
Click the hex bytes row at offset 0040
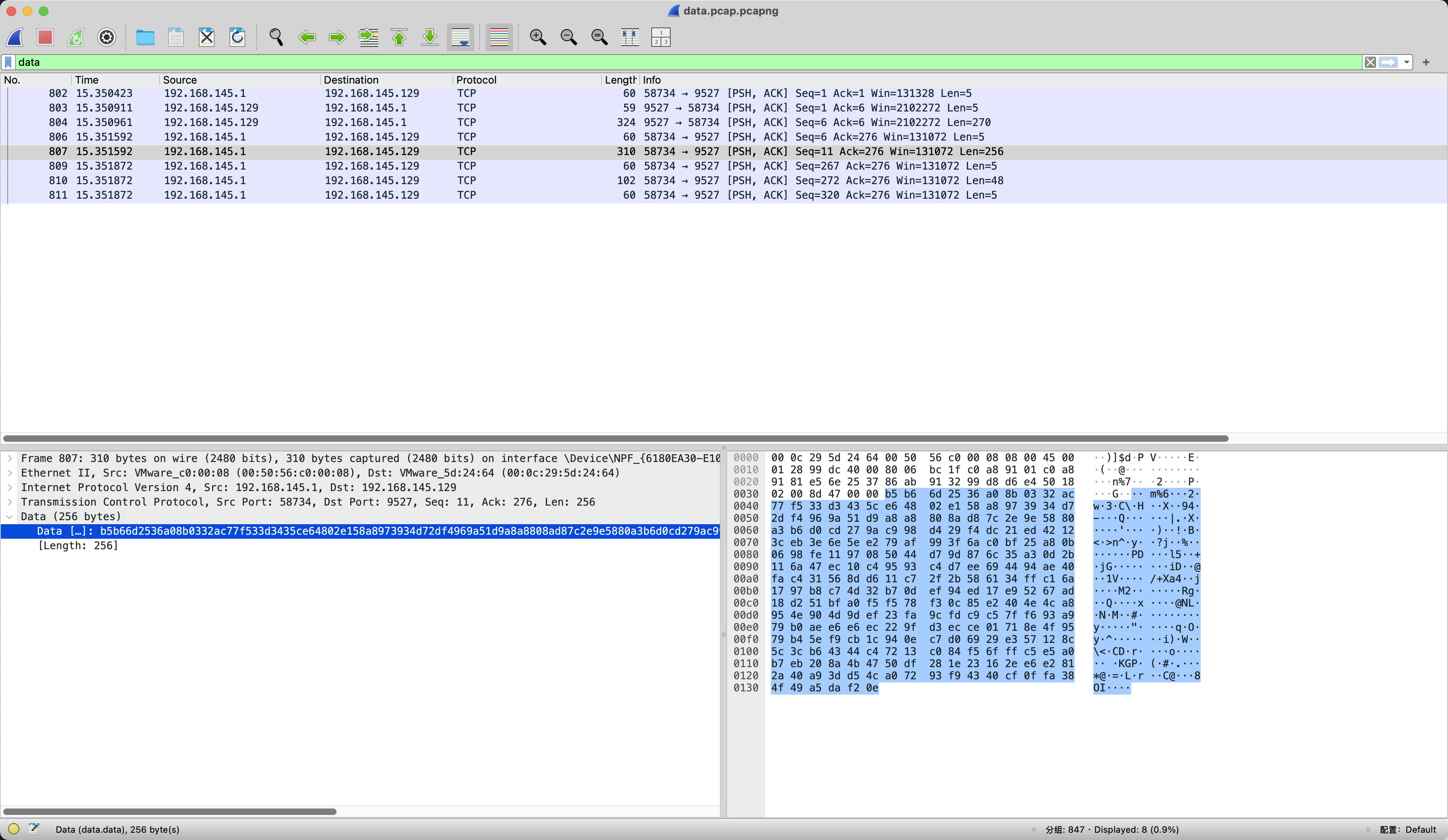click(922, 506)
